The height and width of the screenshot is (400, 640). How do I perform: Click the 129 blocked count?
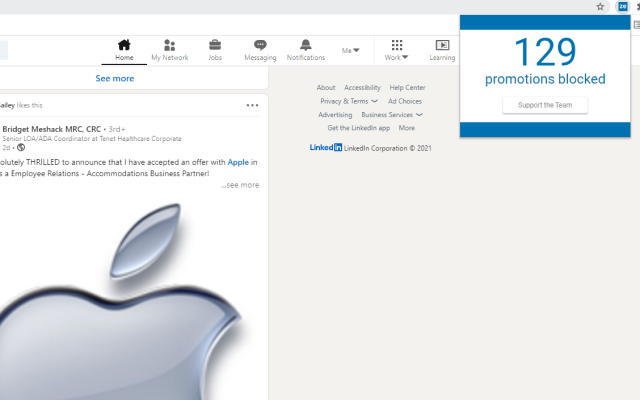[x=545, y=52]
